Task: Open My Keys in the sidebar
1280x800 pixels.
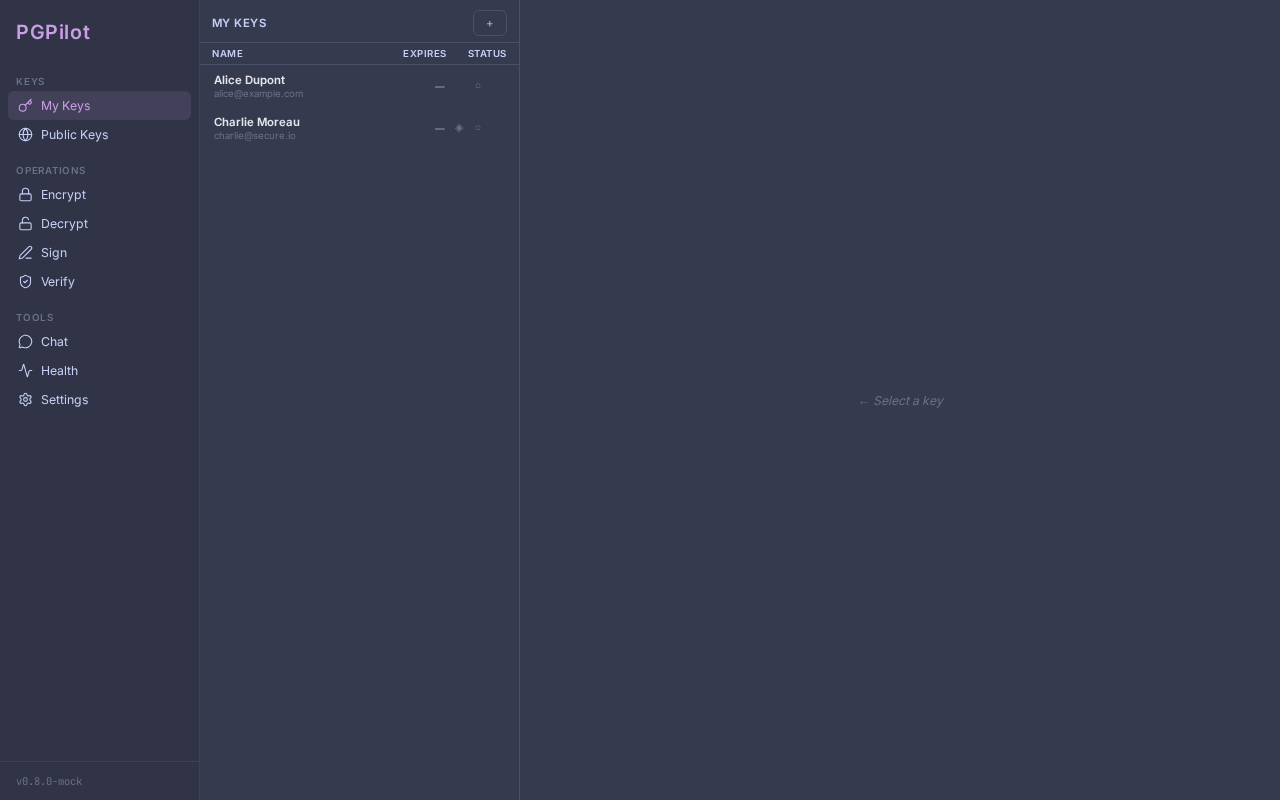Action: (x=99, y=105)
